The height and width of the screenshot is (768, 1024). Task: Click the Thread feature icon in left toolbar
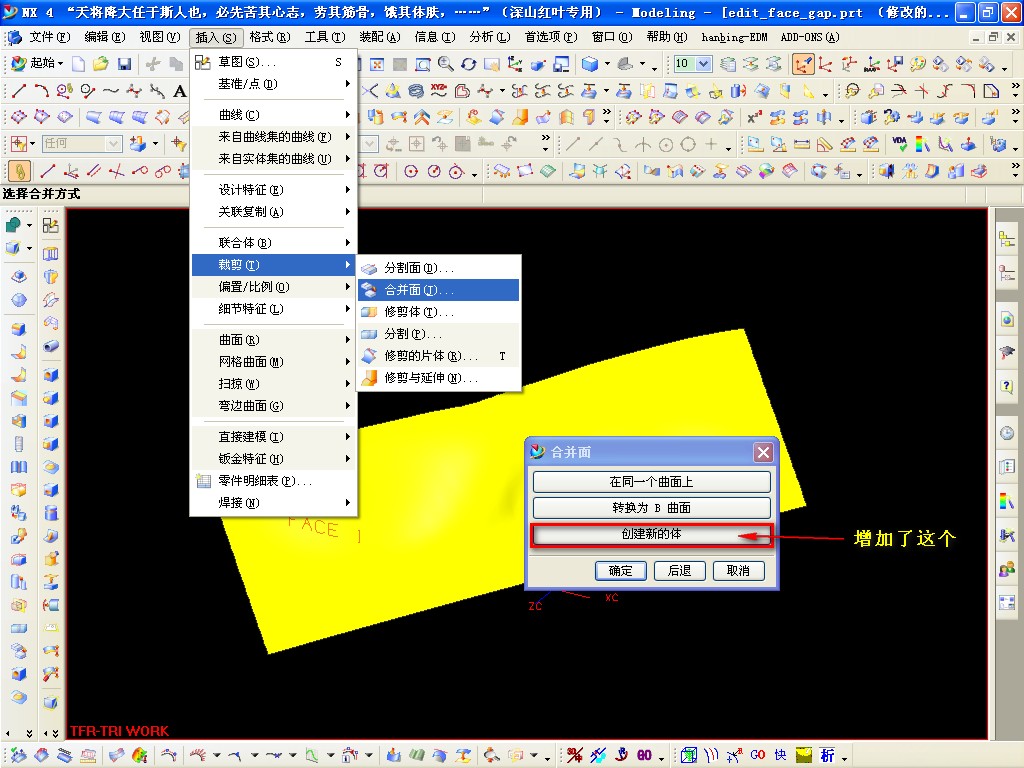pos(19,444)
